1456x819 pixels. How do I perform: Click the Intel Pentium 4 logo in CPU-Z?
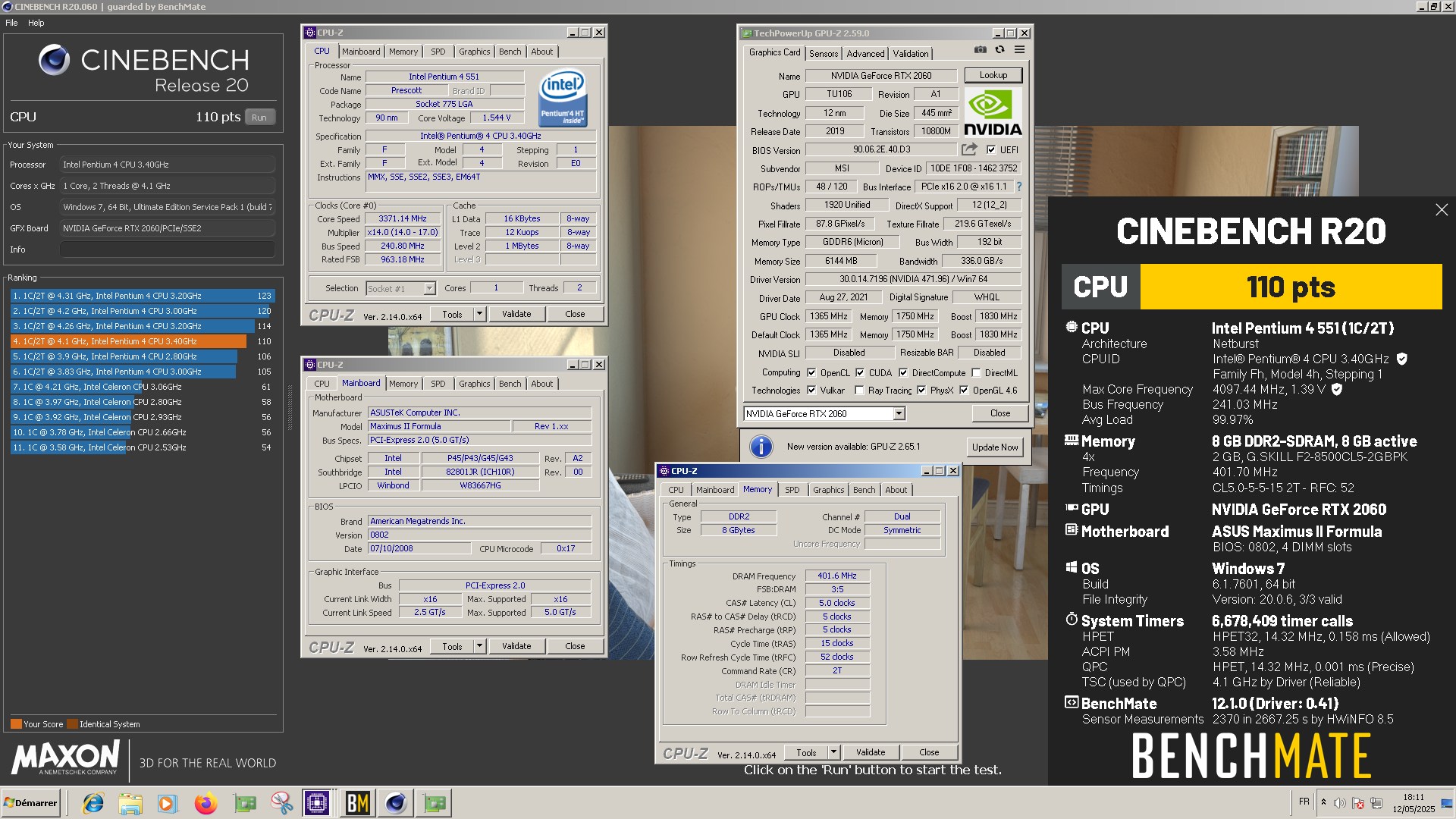click(562, 99)
